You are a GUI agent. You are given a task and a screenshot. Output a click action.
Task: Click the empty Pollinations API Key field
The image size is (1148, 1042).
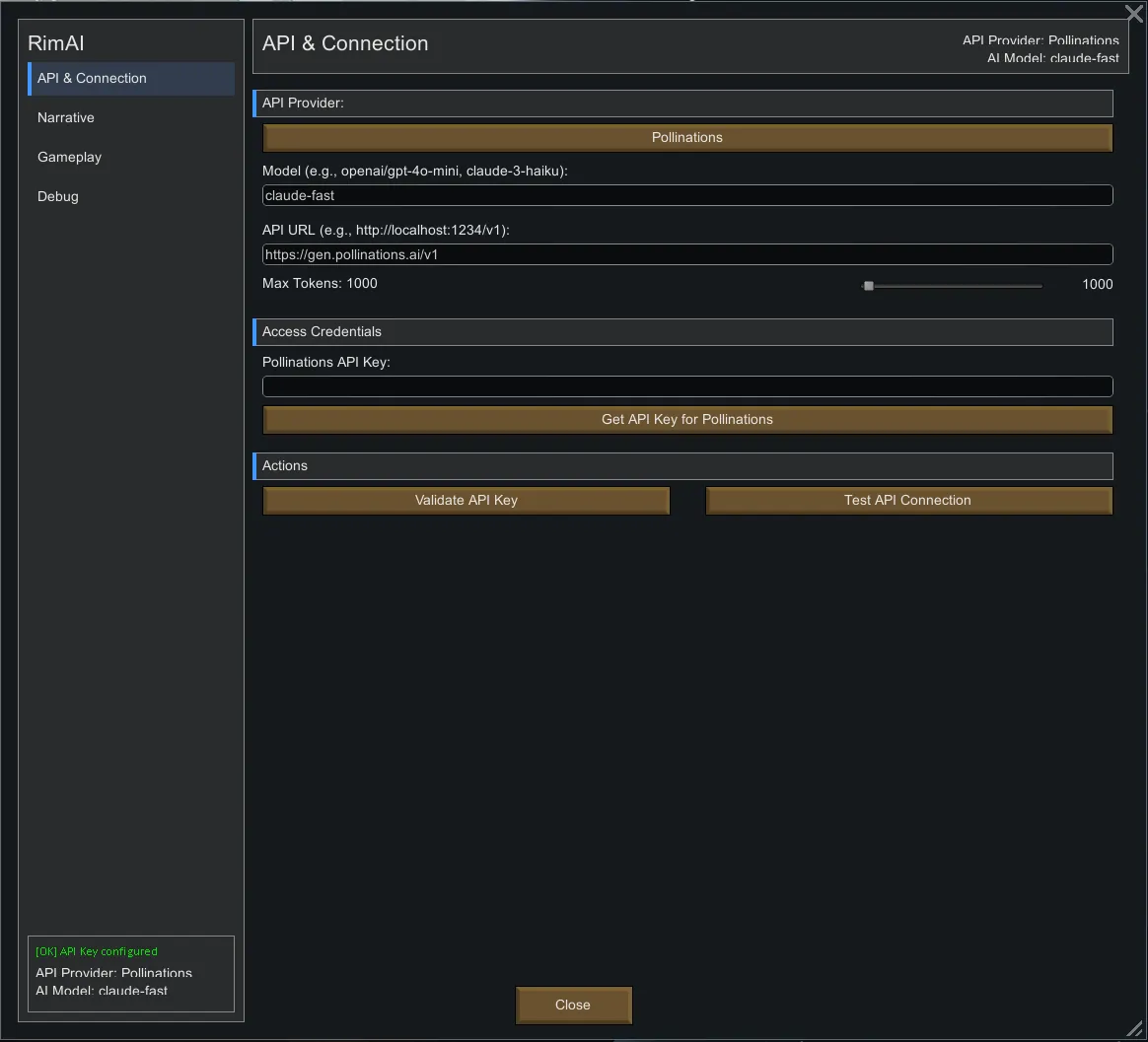coord(687,386)
